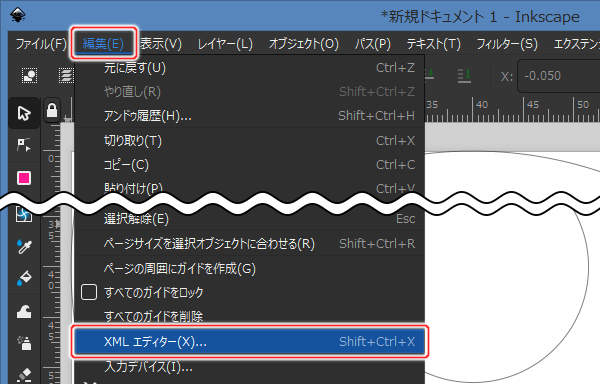Choose the Paint Bucket fill tool
The height and width of the screenshot is (384, 600).
pos(24,278)
